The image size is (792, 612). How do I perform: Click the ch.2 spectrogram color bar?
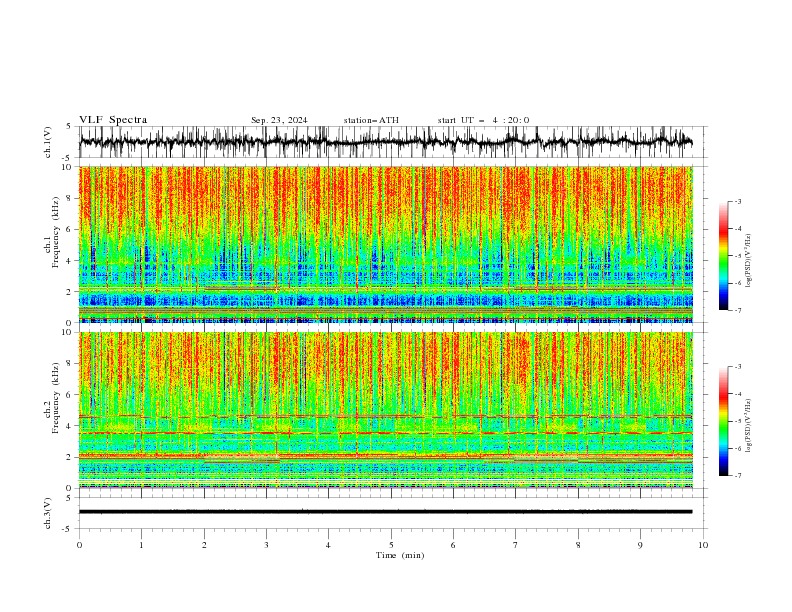[x=723, y=421]
